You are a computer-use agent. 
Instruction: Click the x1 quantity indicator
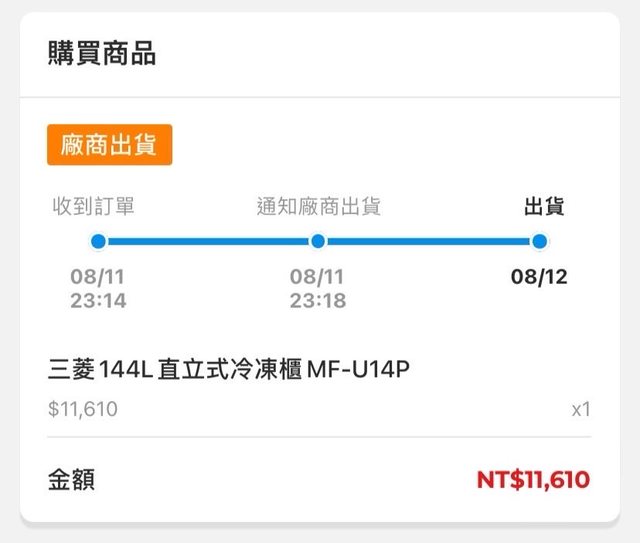(x=581, y=410)
